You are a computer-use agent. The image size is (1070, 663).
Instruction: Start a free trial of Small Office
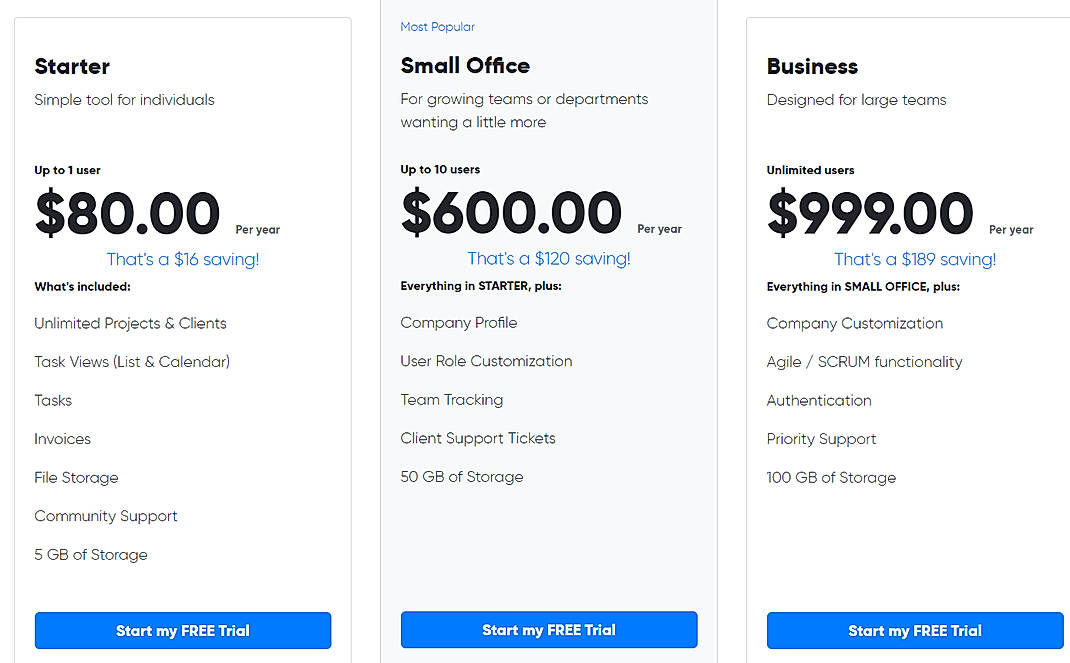point(548,630)
